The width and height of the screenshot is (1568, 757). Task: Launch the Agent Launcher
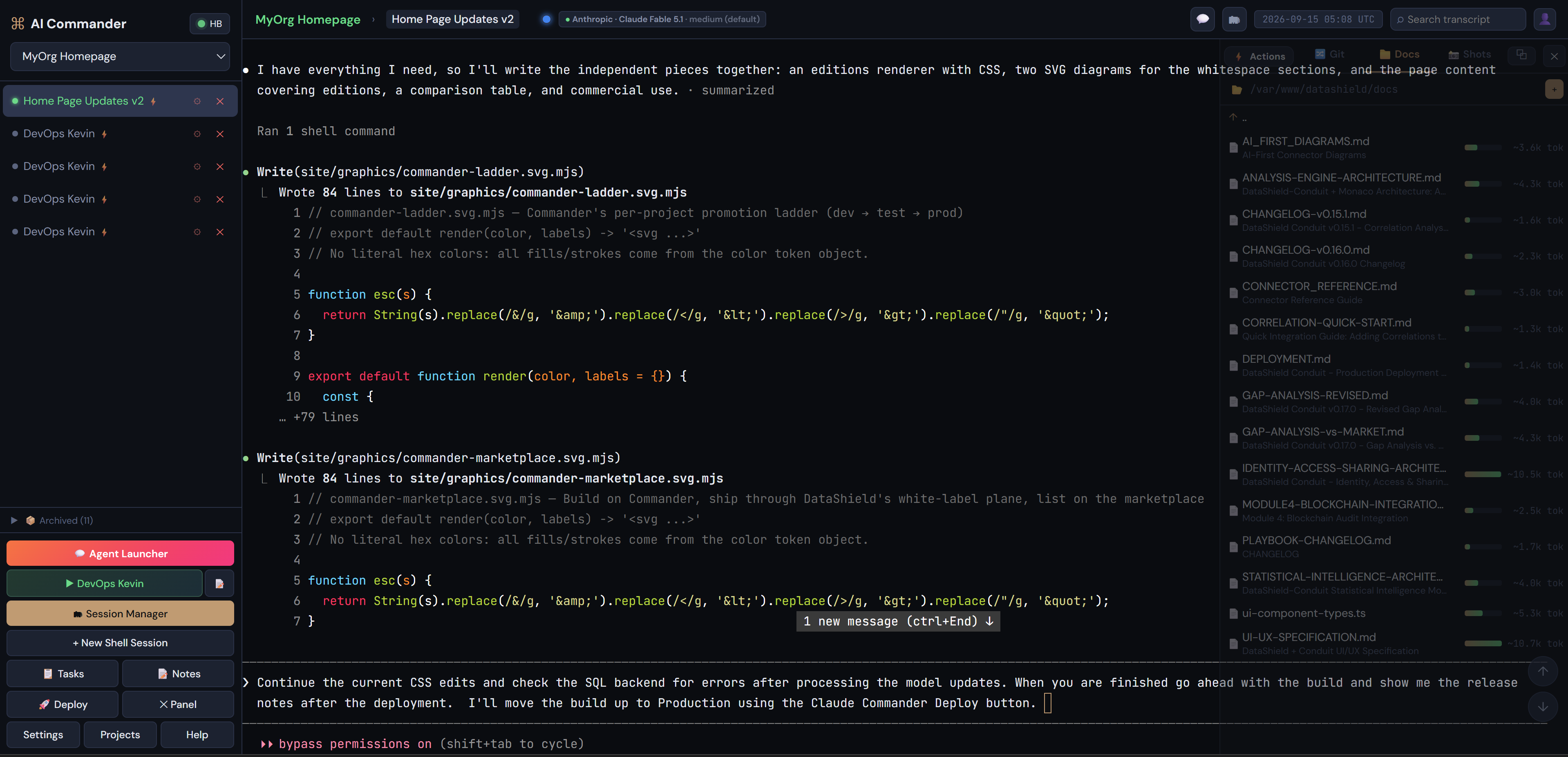(x=120, y=553)
